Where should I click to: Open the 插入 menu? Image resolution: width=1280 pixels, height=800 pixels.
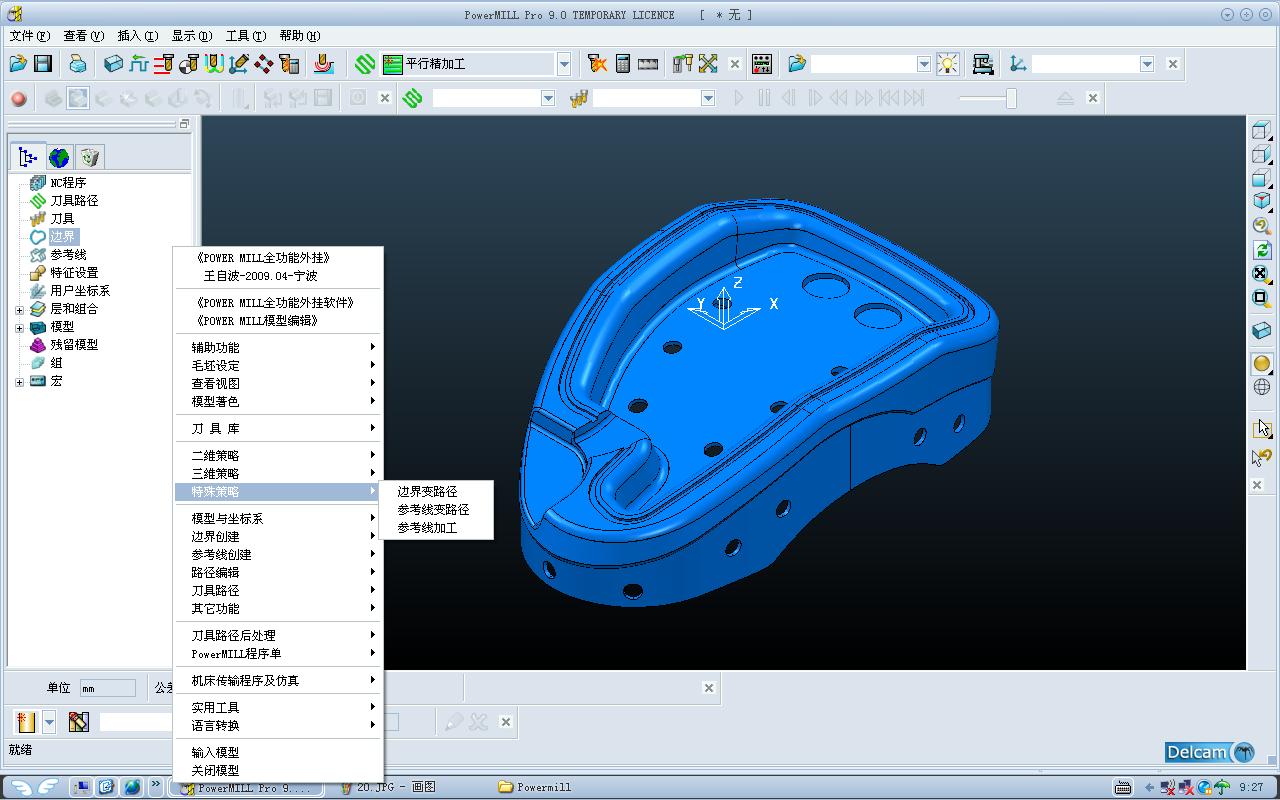(137, 35)
